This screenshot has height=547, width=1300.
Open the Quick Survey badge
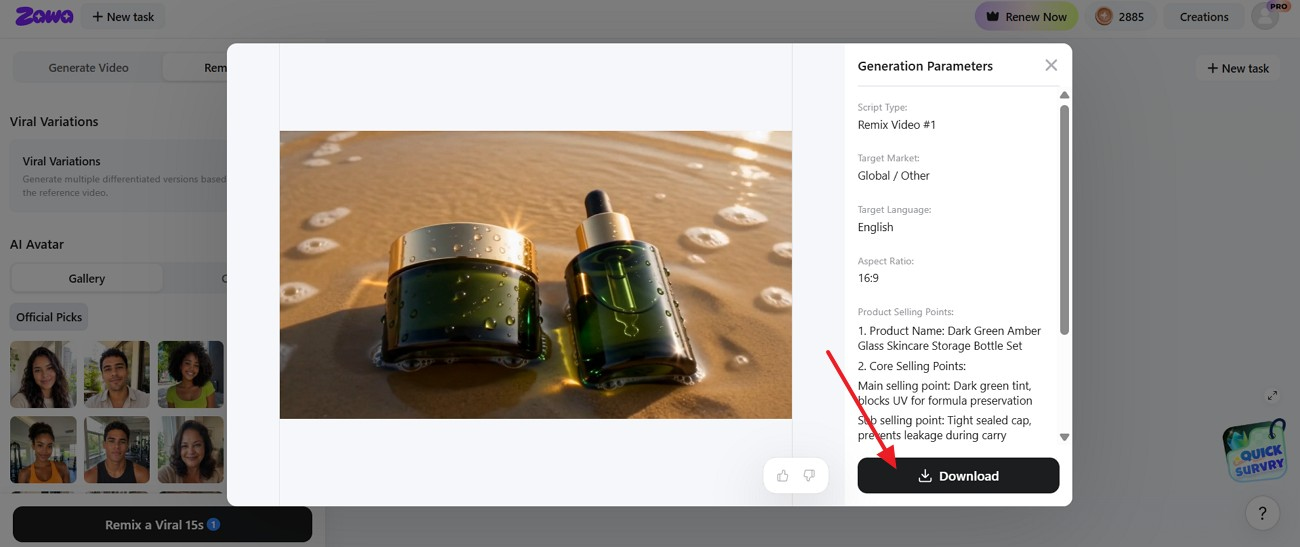pyautogui.click(x=1255, y=451)
